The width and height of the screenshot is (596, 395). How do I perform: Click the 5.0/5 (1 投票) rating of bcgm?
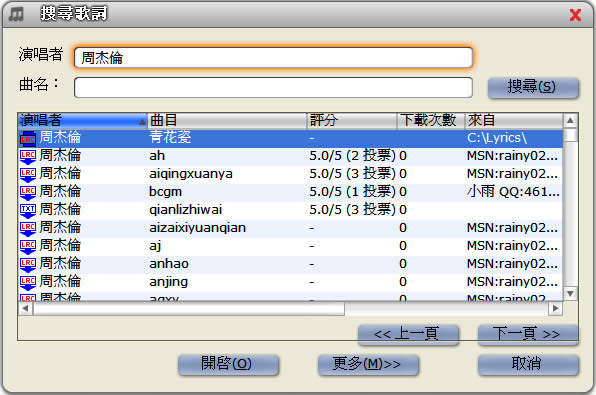(x=352, y=192)
